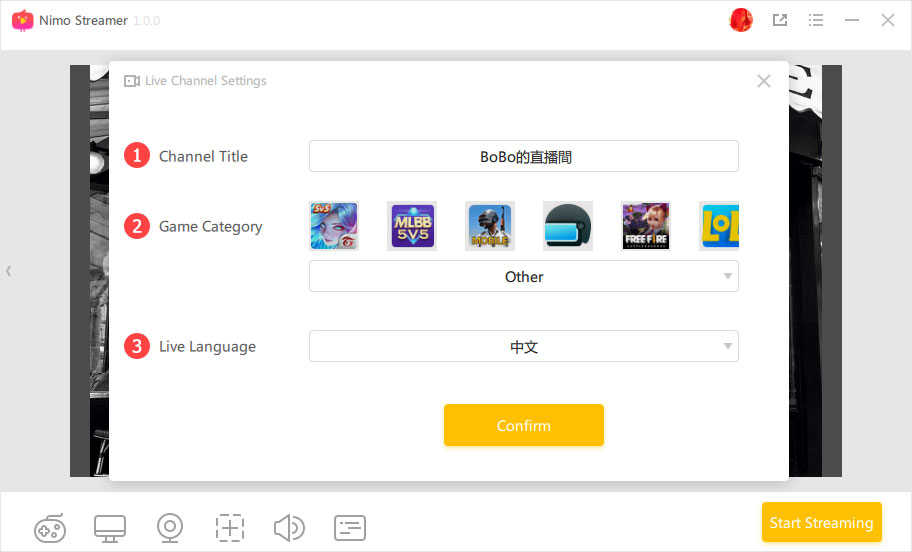Select the region capture crosshair icon

(x=230, y=527)
